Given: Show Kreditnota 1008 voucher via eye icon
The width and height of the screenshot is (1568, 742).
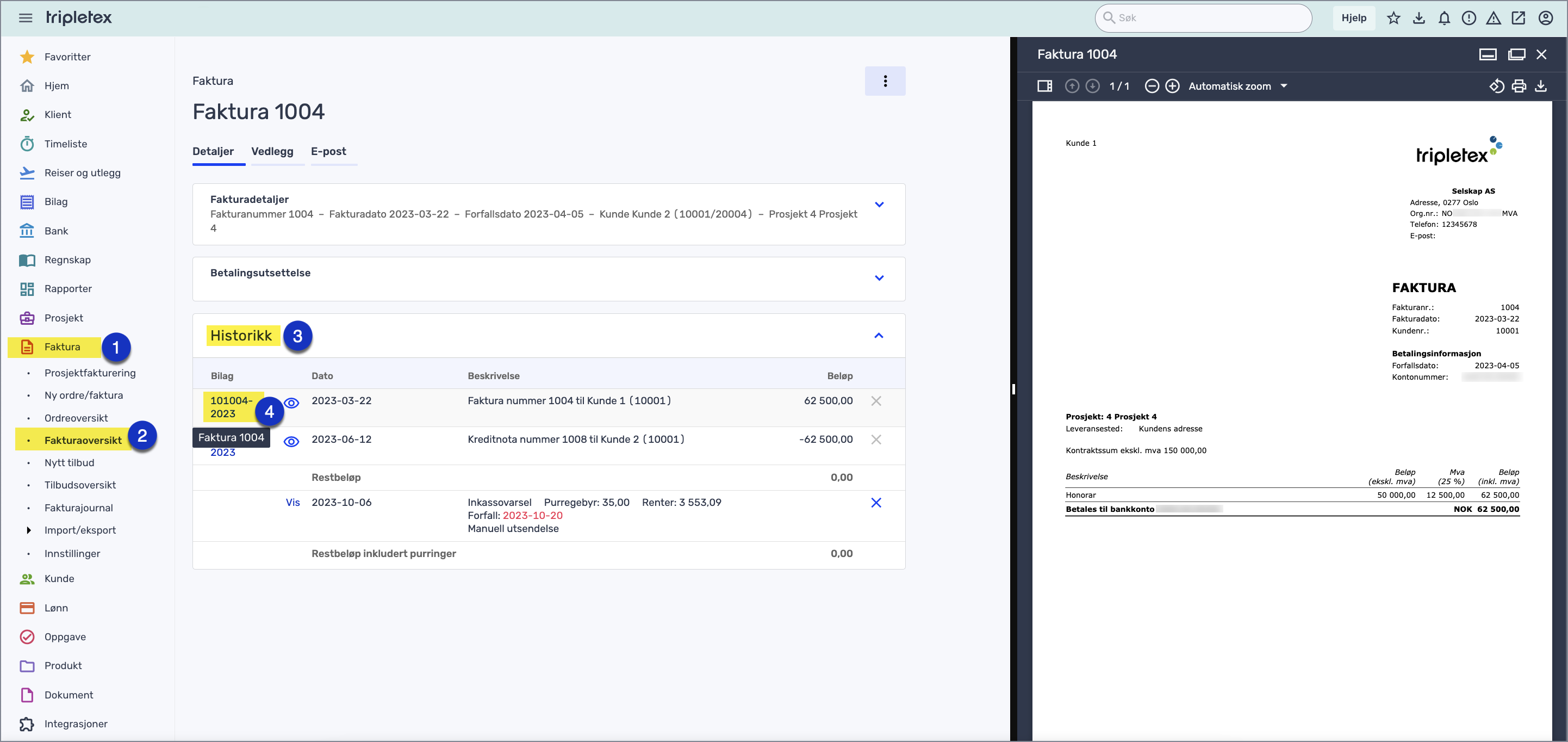Looking at the screenshot, I should [291, 442].
